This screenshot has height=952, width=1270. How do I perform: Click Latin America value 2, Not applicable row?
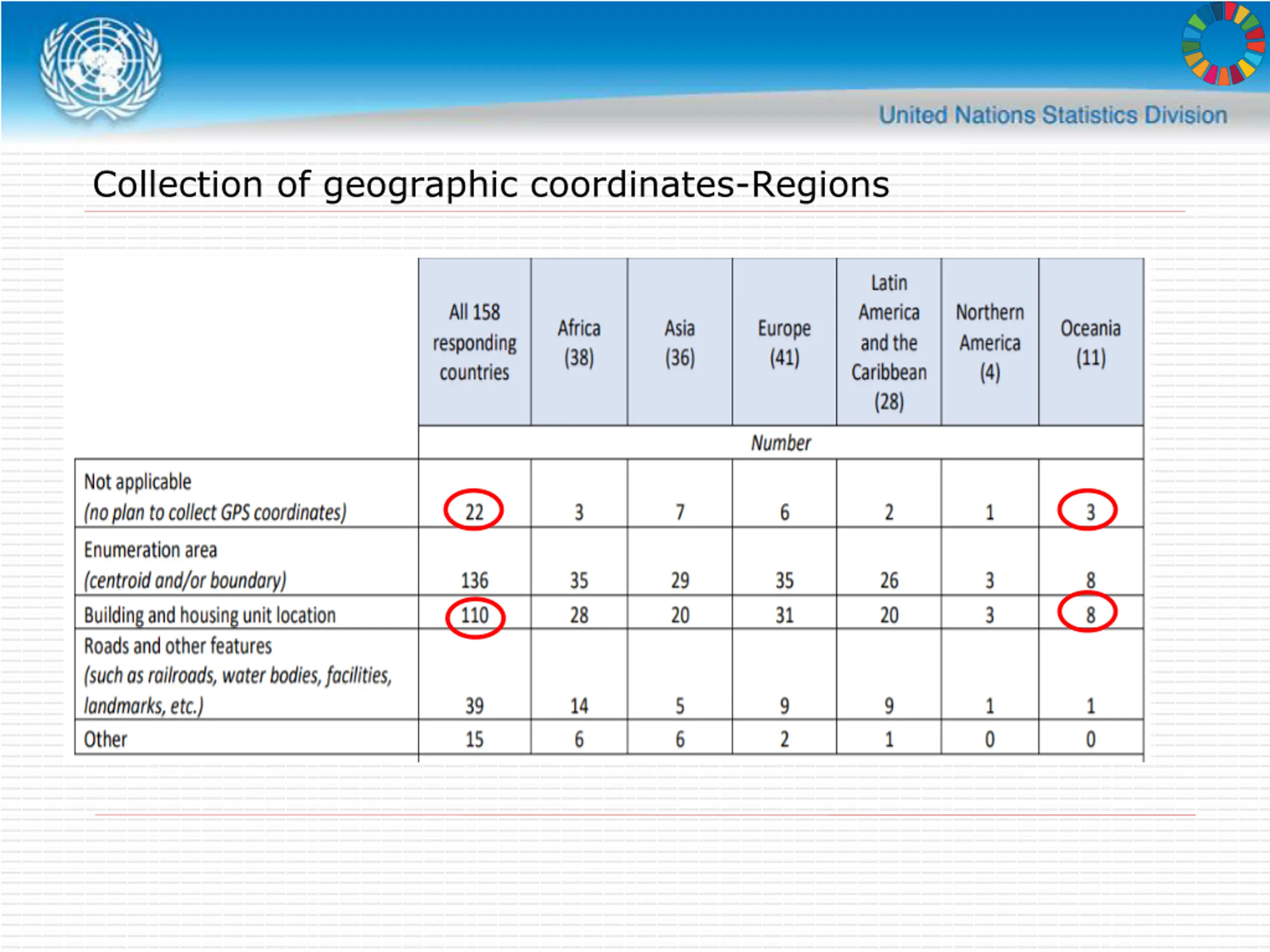[889, 512]
